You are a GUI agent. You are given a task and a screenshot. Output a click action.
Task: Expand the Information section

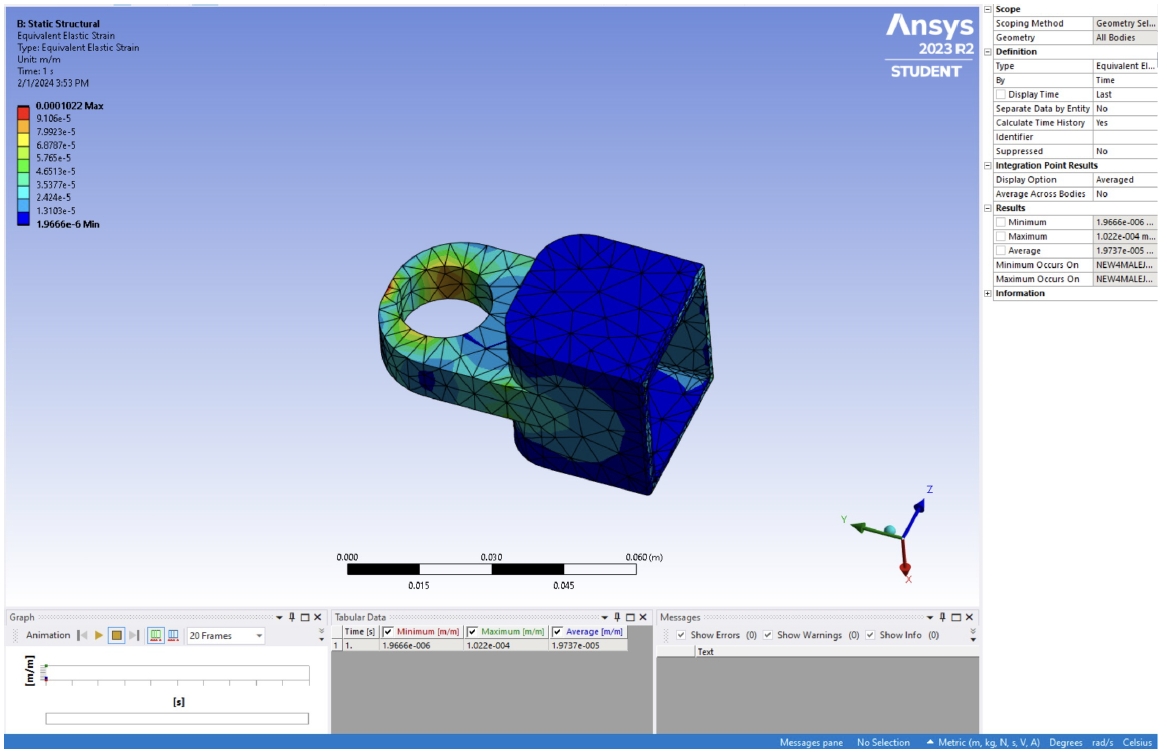(987, 292)
